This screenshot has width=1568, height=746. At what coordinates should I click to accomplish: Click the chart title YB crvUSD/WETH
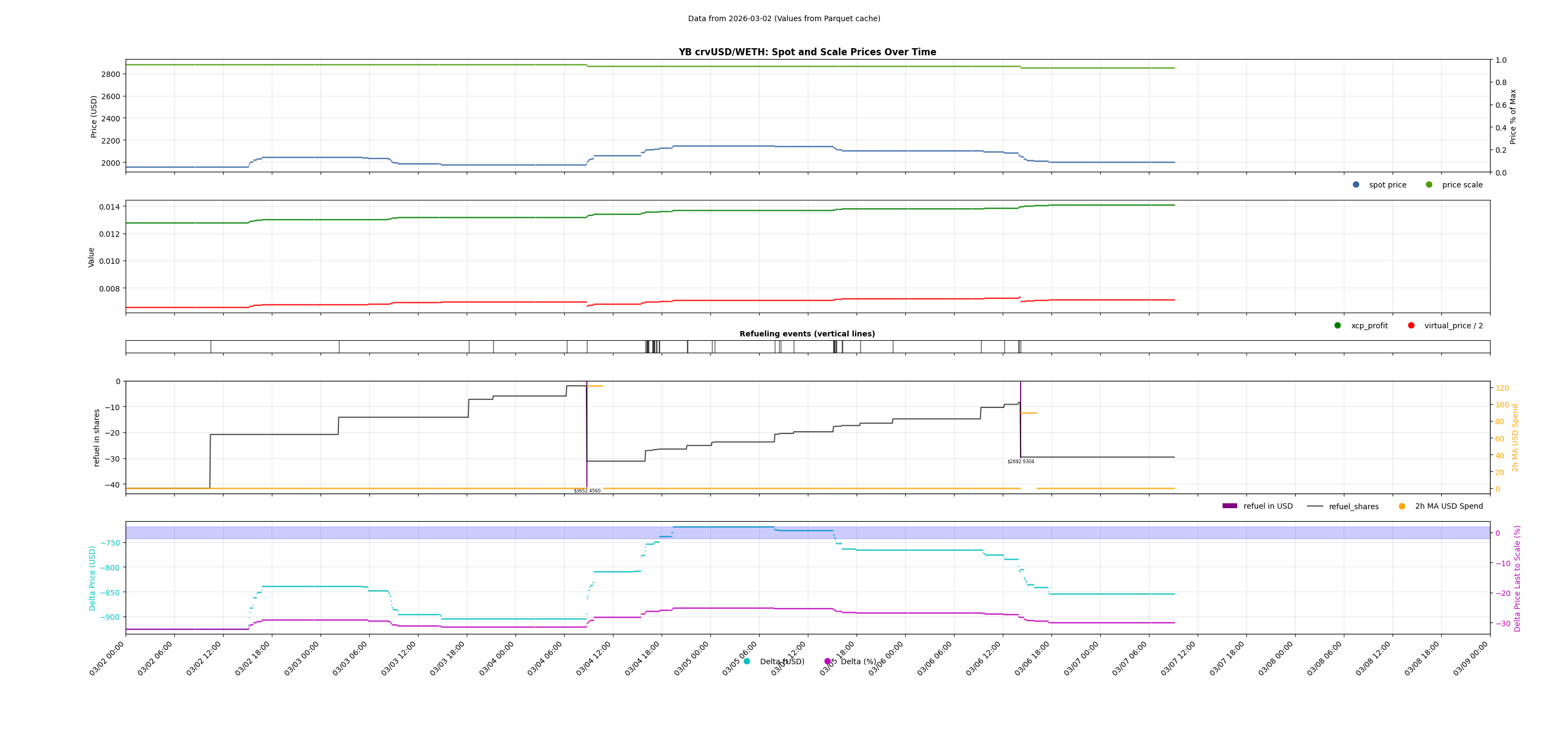point(807,53)
